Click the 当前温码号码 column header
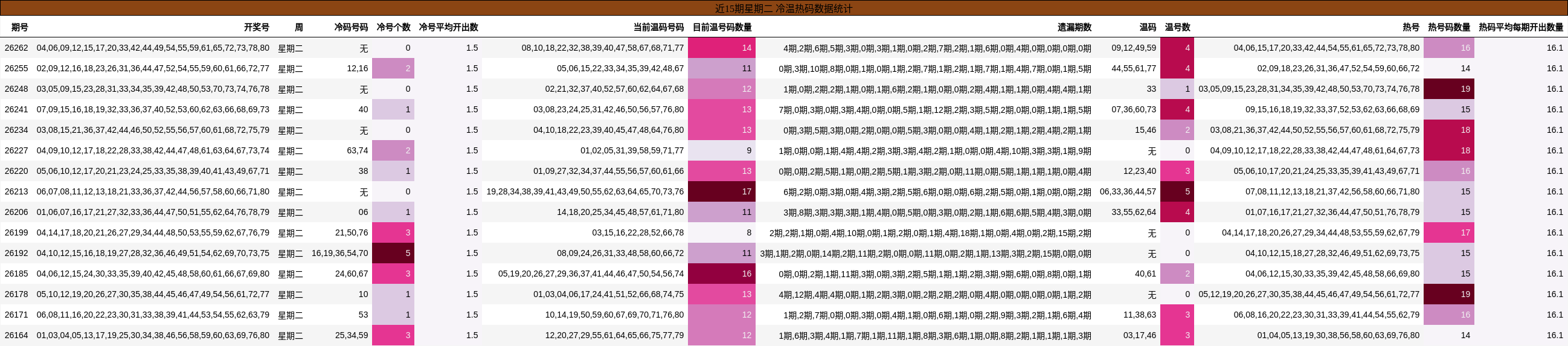1568x346 pixels. (x=658, y=27)
